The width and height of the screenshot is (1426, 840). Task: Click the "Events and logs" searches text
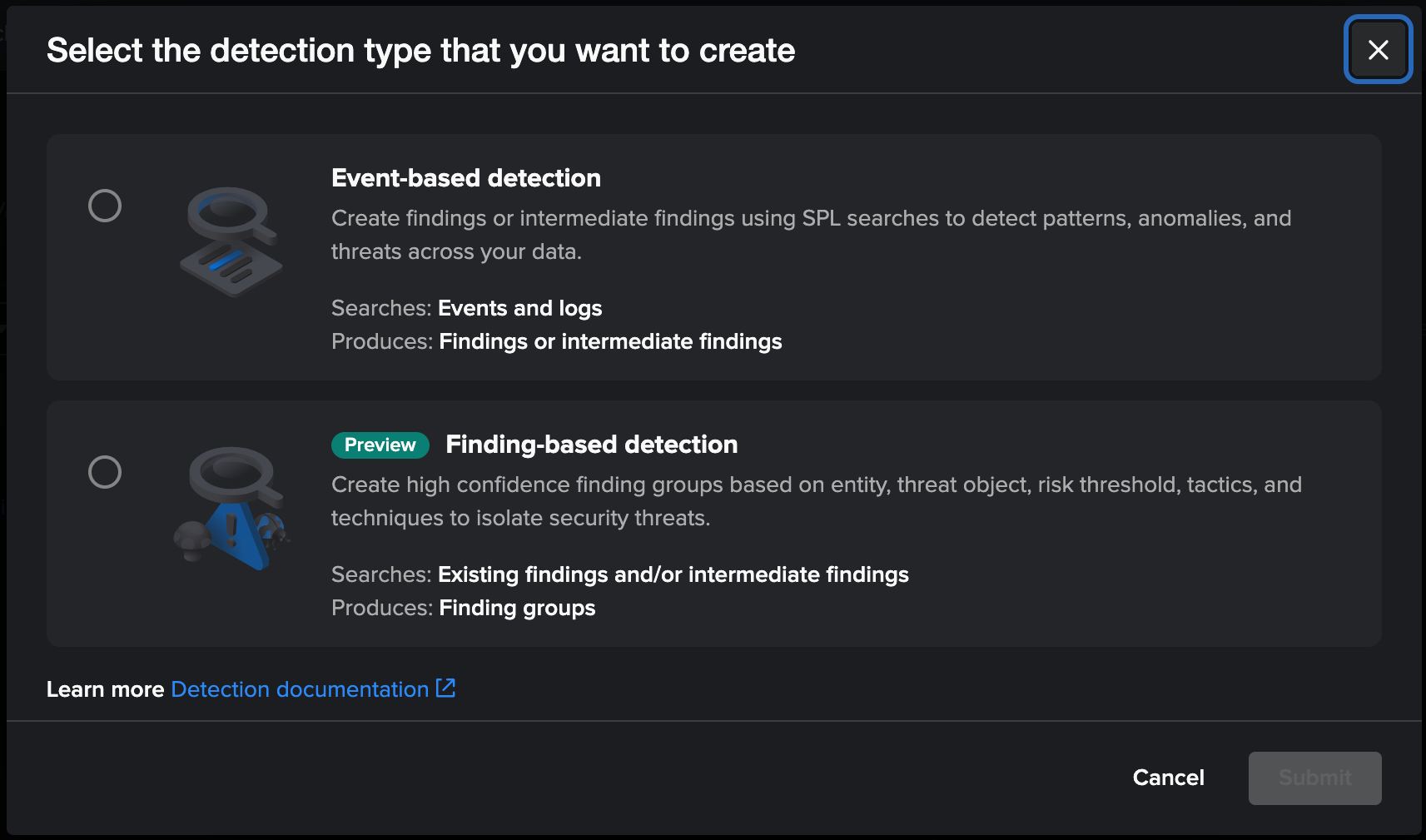[x=519, y=308]
